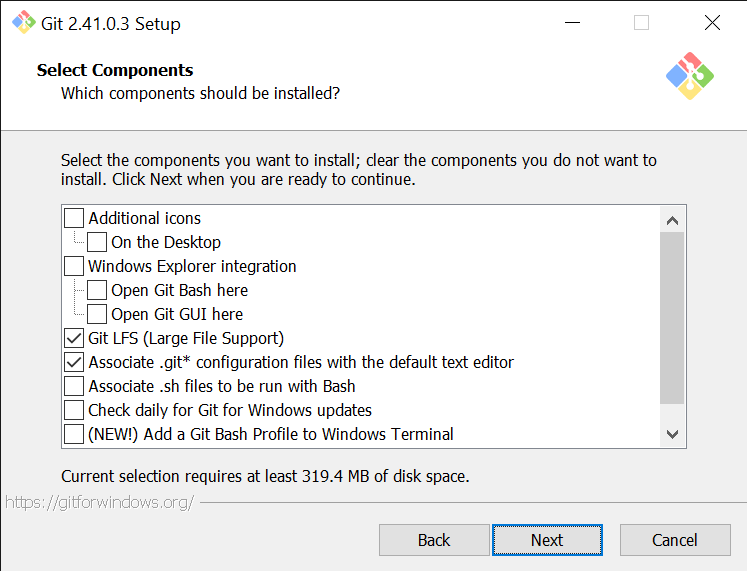Enable Check daily for Git updates
This screenshot has height=571, width=747.
click(74, 410)
